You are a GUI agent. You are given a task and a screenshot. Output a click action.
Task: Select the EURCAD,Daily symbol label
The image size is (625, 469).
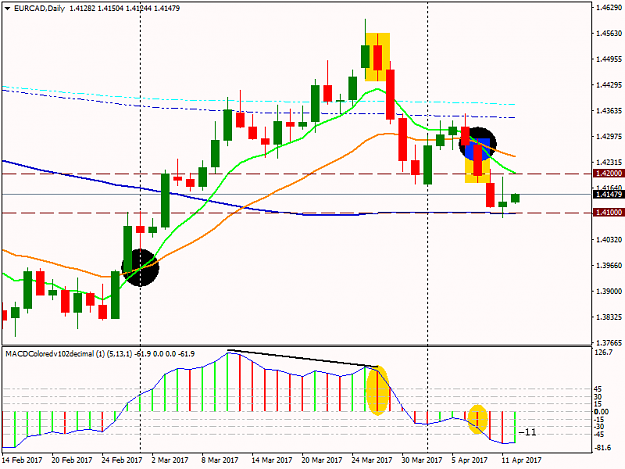pyautogui.click(x=39, y=8)
